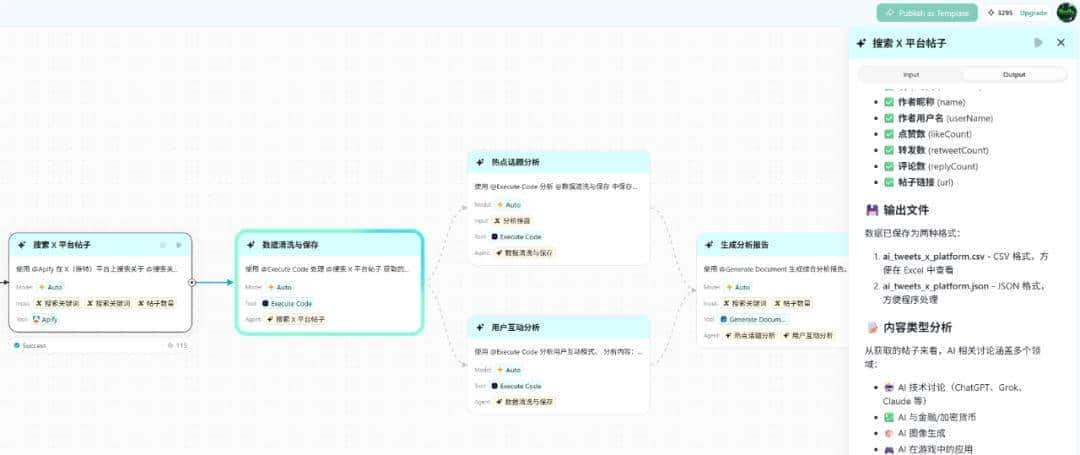Viewport: 1080px width, 455px height.
Task: Switch to the Output tab
Action: 1014,74
